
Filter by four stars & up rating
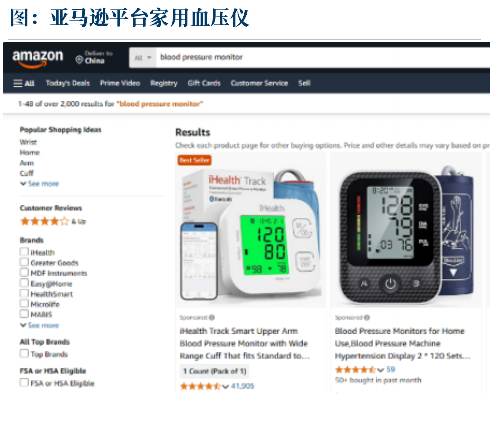point(53,221)
